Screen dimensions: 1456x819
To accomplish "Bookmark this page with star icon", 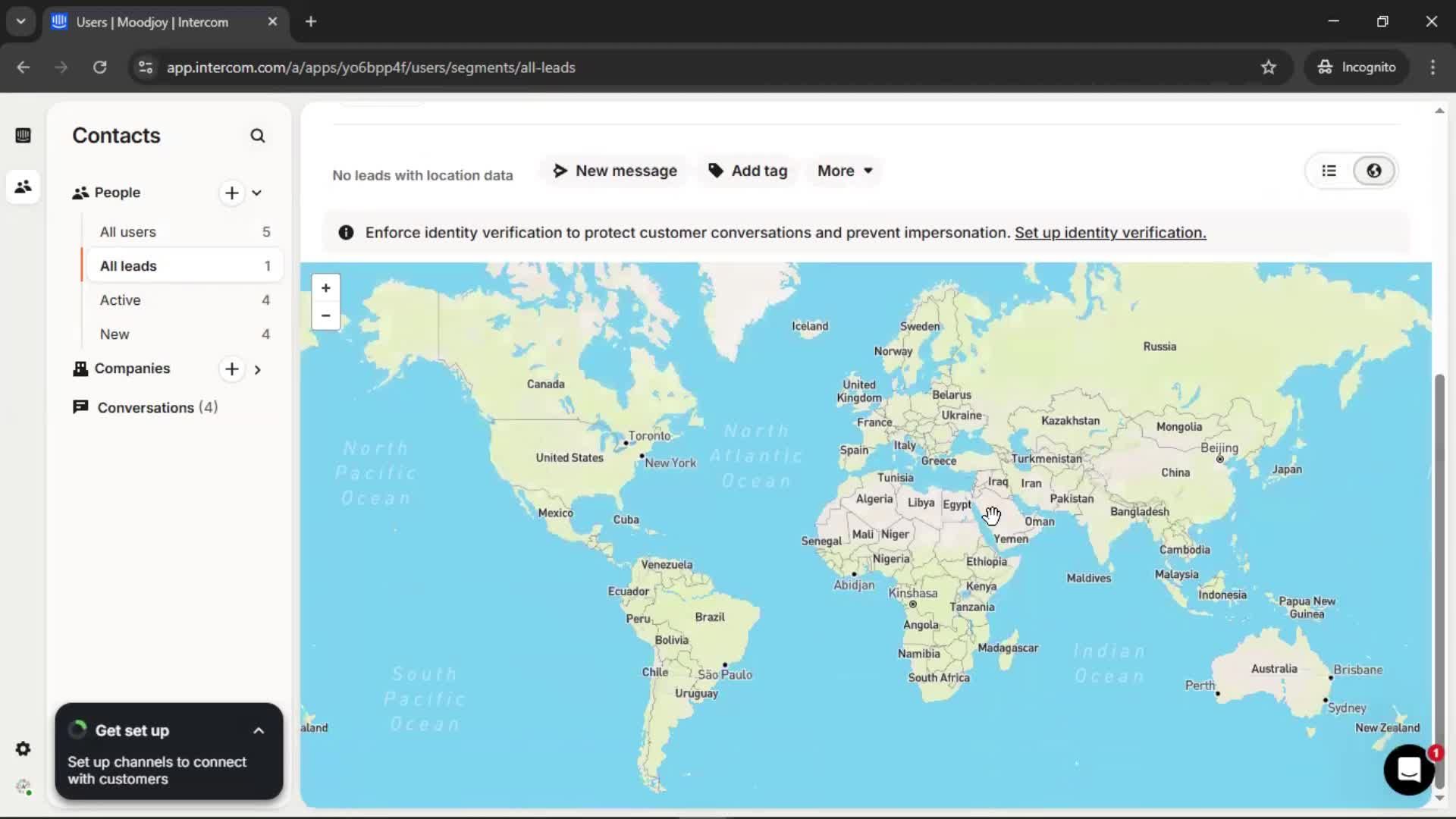I will pyautogui.click(x=1269, y=67).
